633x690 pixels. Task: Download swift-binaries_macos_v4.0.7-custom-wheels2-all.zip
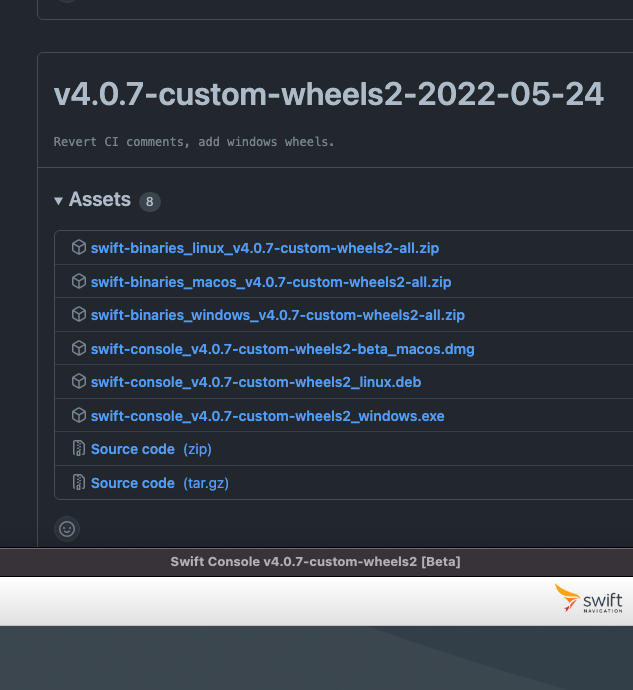[x=271, y=282]
